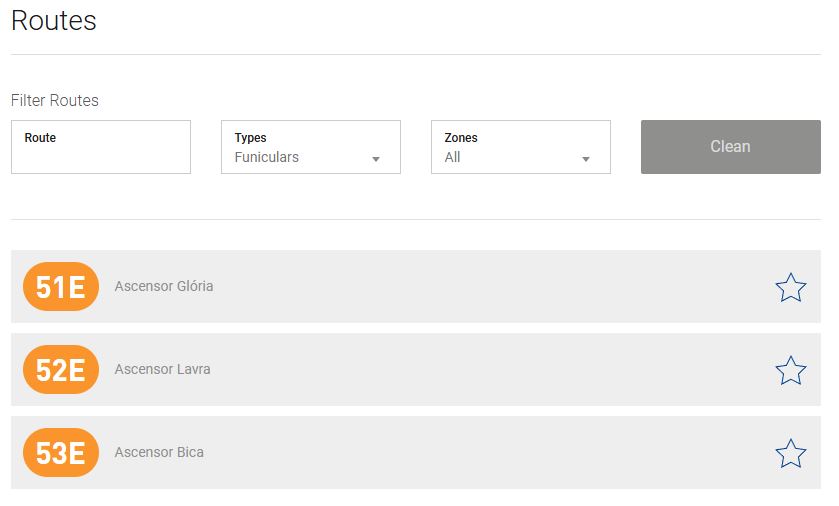
Task: Star the Ascensor Bica route
Action: [x=790, y=453]
